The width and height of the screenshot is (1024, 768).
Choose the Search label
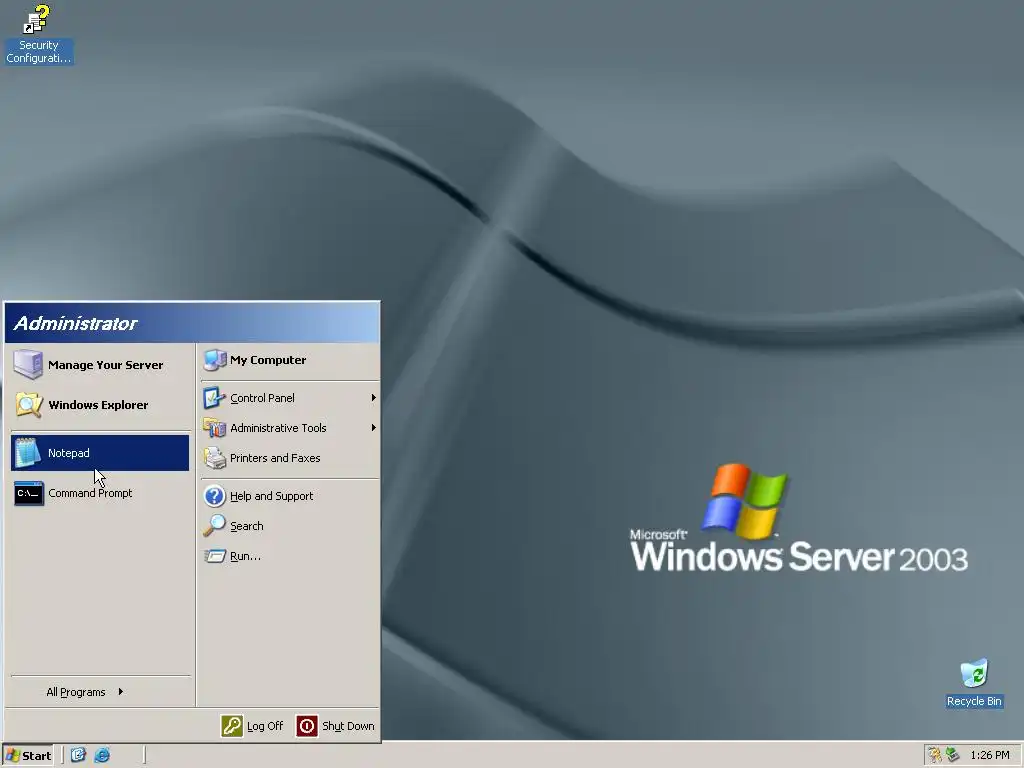[247, 526]
